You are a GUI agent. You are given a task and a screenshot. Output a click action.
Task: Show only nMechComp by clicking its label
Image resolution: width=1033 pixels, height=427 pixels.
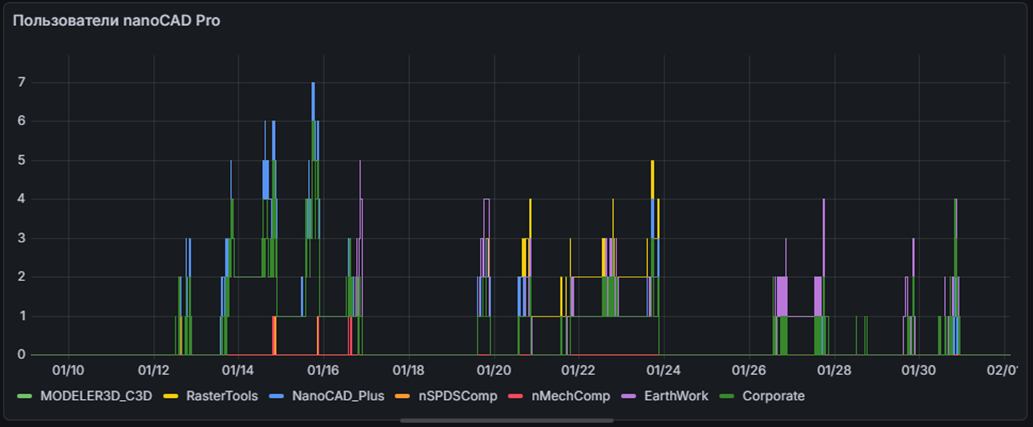(x=567, y=396)
